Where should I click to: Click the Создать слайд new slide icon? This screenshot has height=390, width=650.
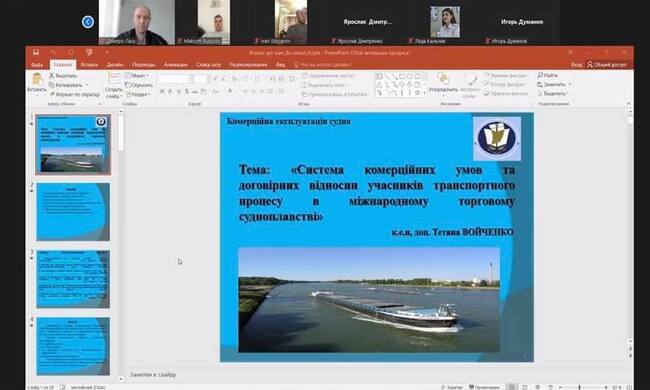[113, 79]
